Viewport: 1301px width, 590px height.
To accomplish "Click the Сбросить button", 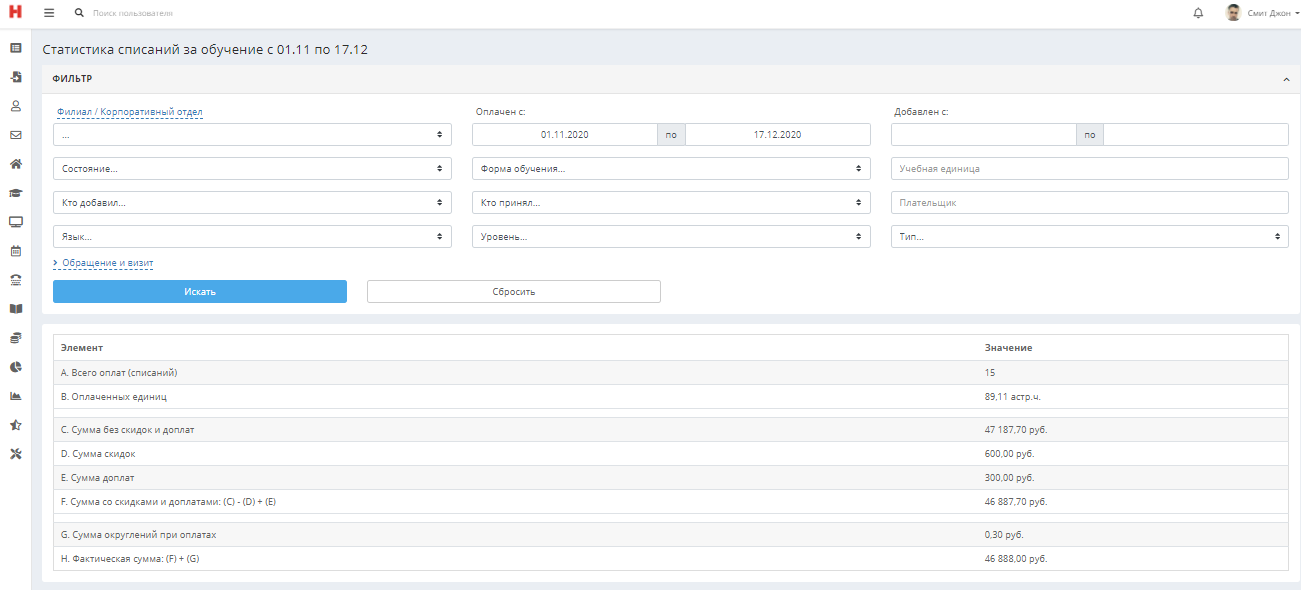I will [x=514, y=291].
